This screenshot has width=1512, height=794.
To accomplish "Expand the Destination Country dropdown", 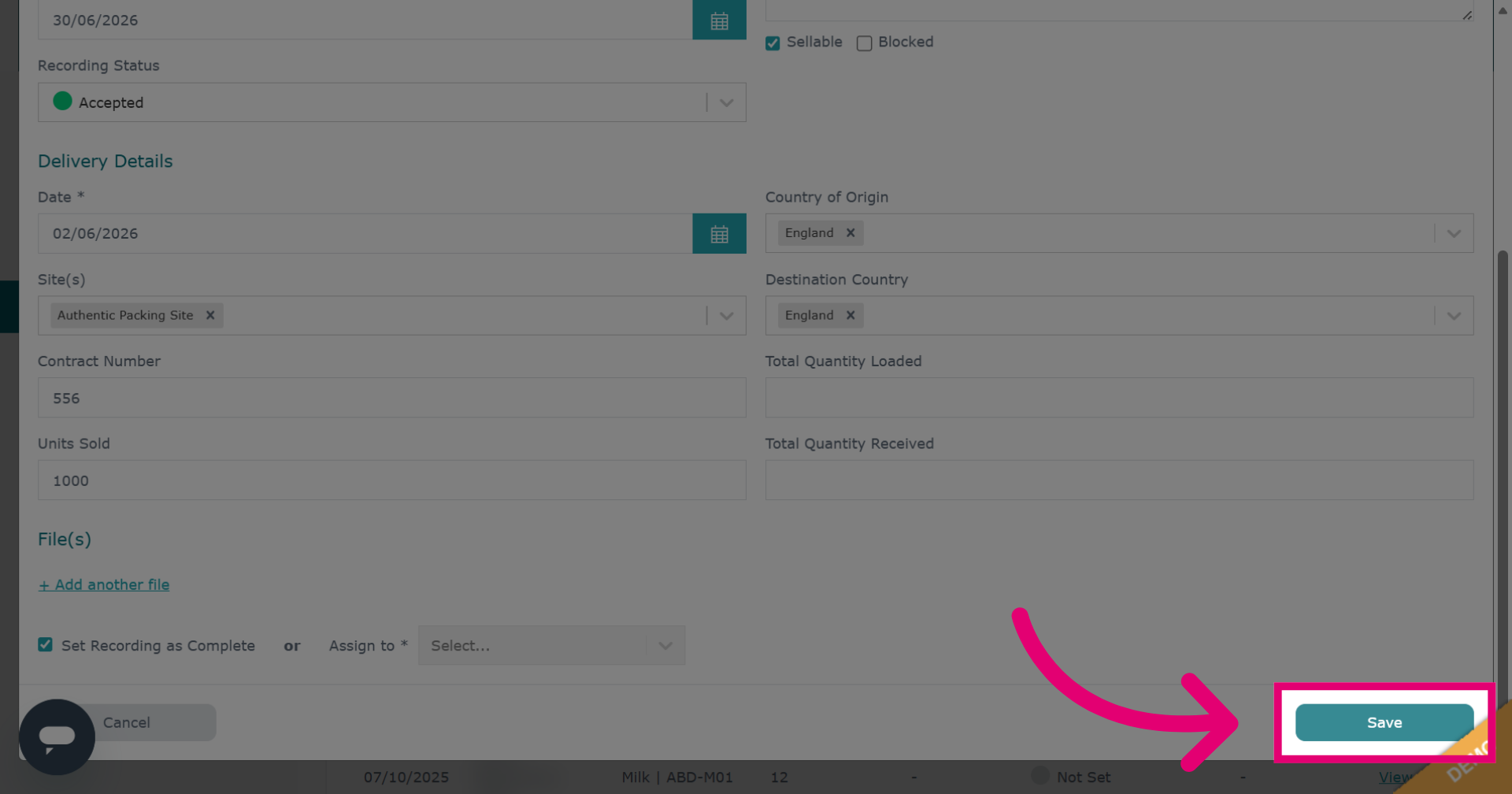I will click(1454, 316).
